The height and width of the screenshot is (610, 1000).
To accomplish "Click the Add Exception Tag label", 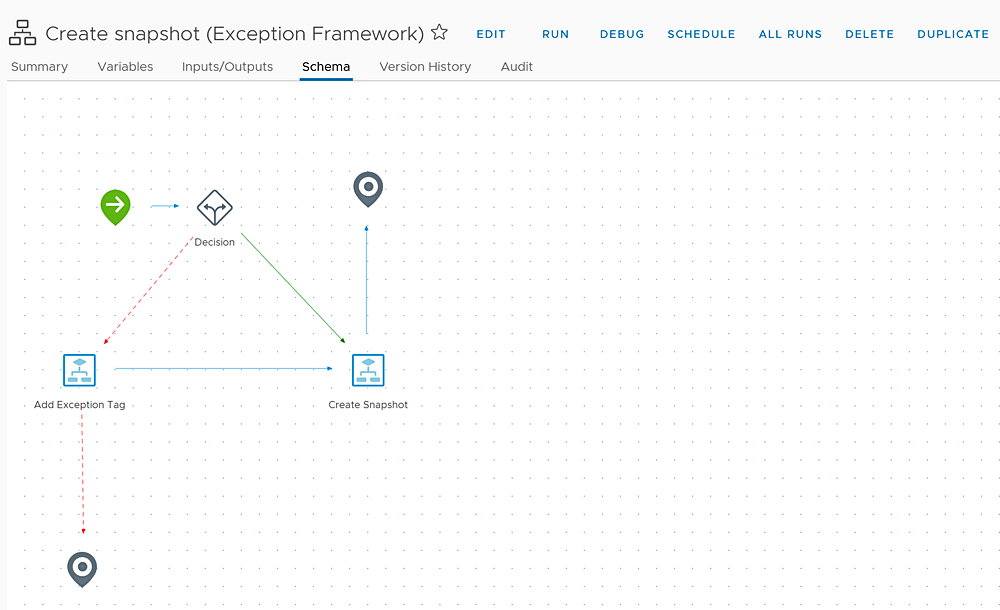I will coord(80,405).
